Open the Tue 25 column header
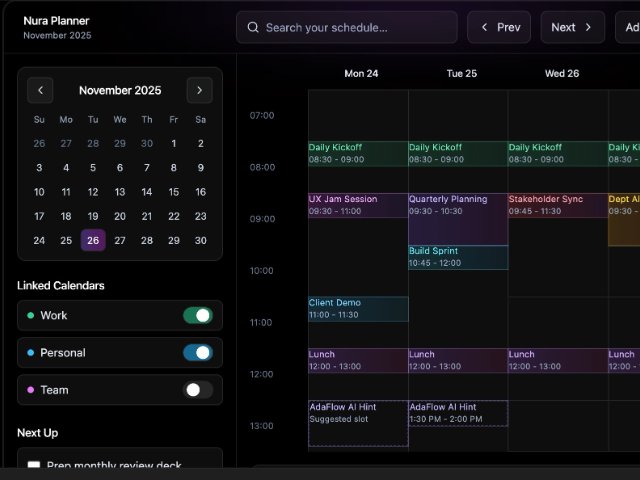This screenshot has height=480, width=640. [x=461, y=73]
